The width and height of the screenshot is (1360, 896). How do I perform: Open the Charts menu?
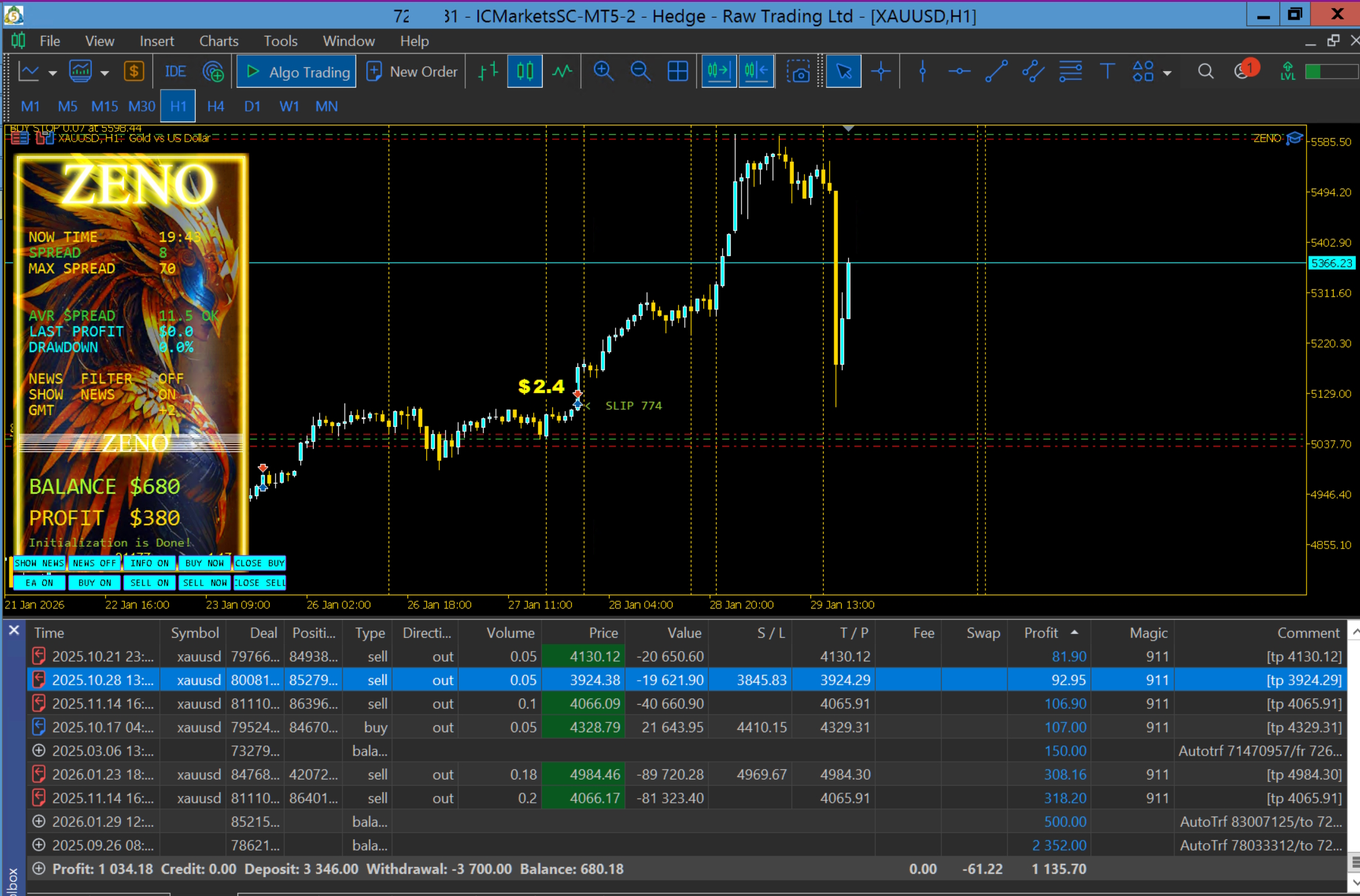[x=218, y=41]
